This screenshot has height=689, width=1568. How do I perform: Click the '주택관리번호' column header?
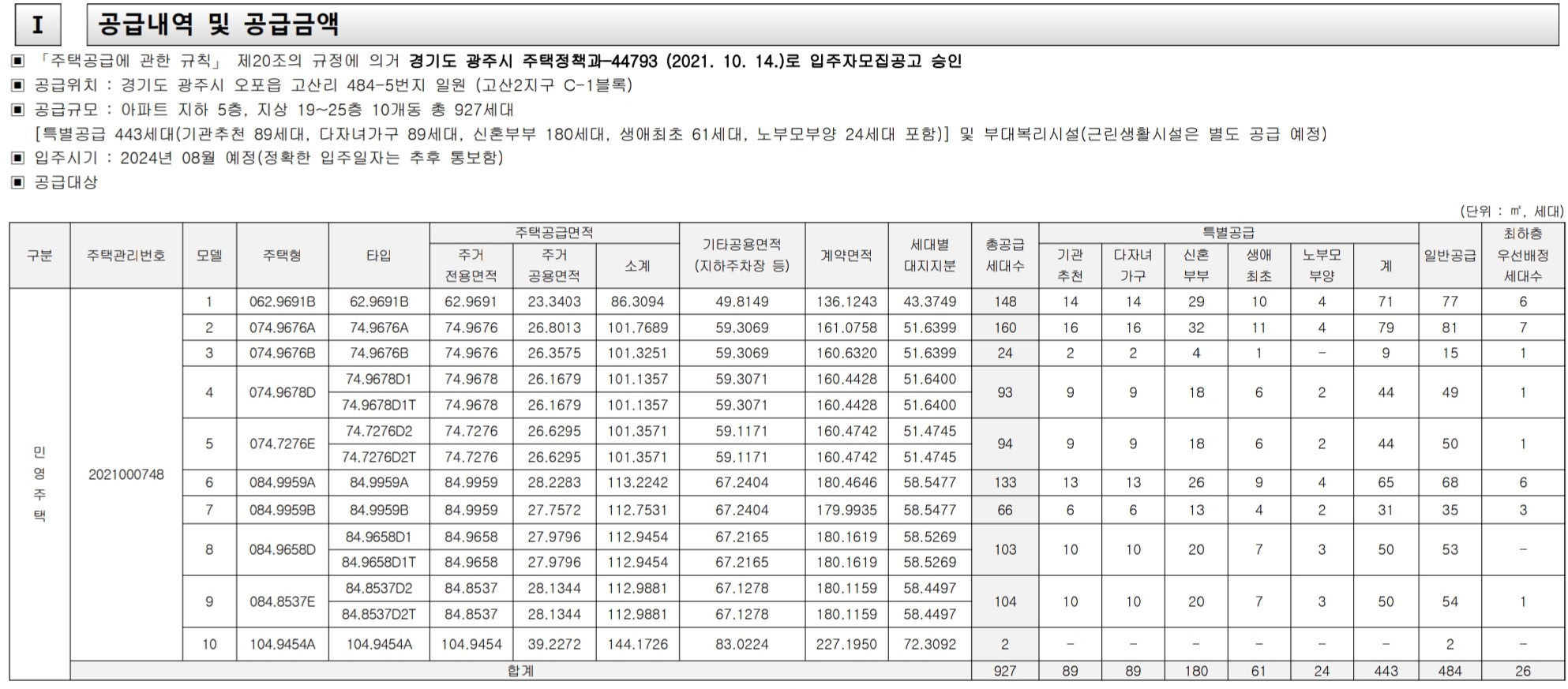[126, 256]
